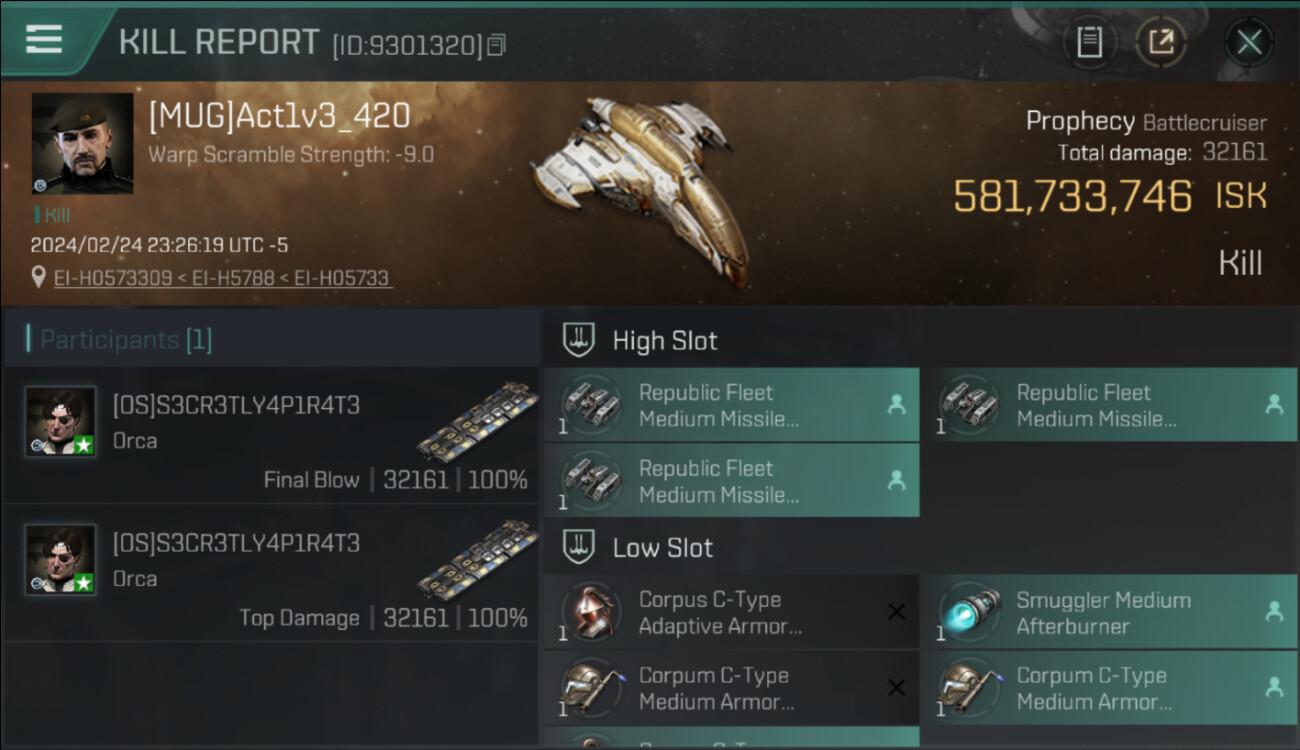The width and height of the screenshot is (1300, 750).
Task: Open the hamburger main menu
Action: click(x=44, y=40)
